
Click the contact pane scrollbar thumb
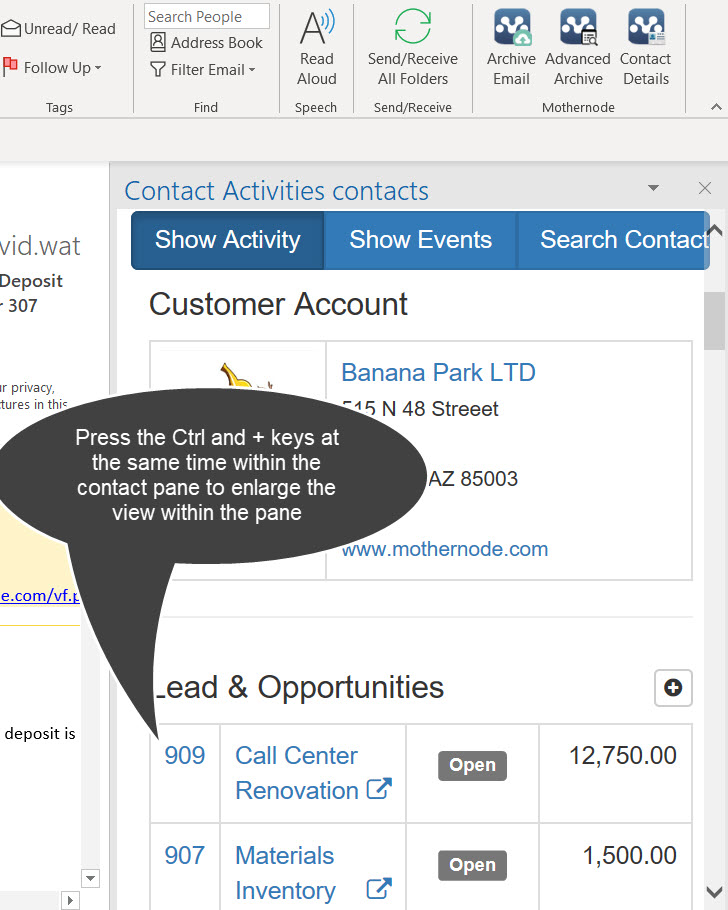(714, 321)
